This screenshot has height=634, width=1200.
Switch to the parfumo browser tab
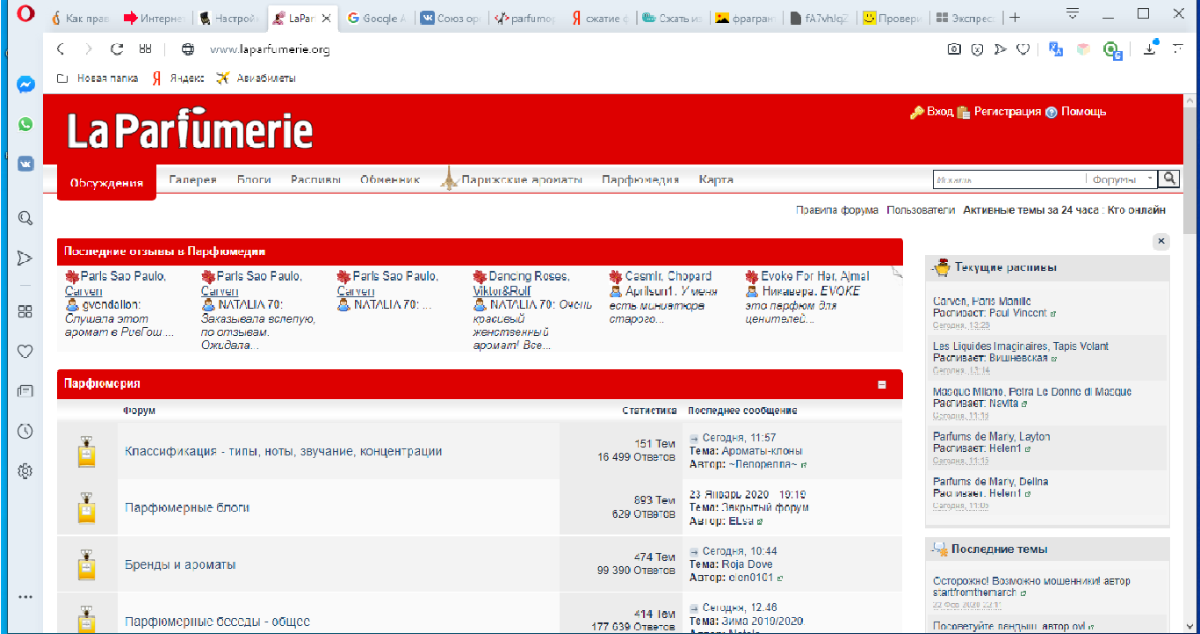pos(528,18)
